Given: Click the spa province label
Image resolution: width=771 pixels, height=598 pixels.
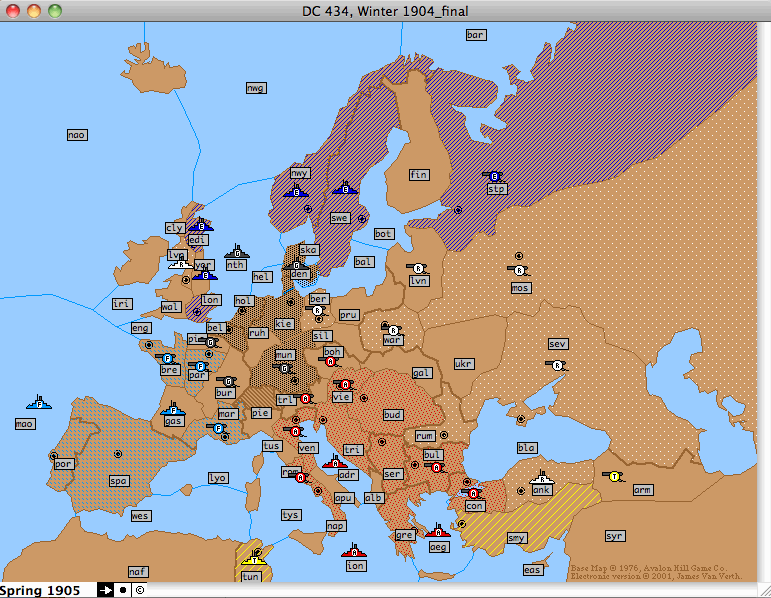Looking at the screenshot, I should pyautogui.click(x=119, y=480).
